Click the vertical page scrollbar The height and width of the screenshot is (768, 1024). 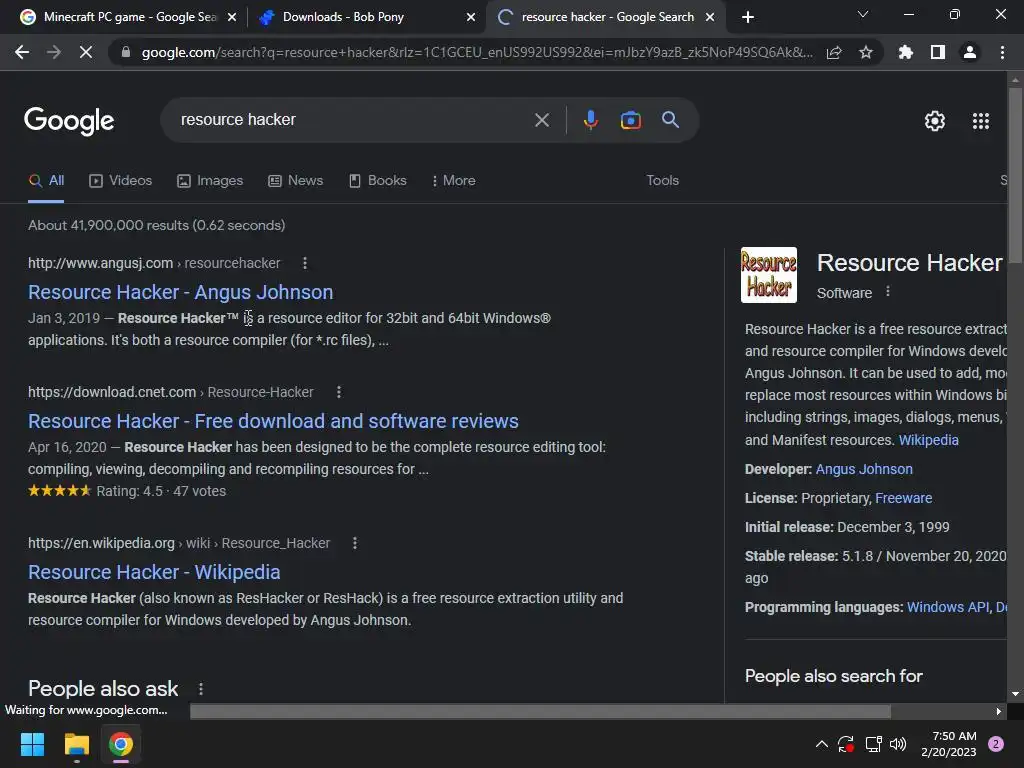1015,176
